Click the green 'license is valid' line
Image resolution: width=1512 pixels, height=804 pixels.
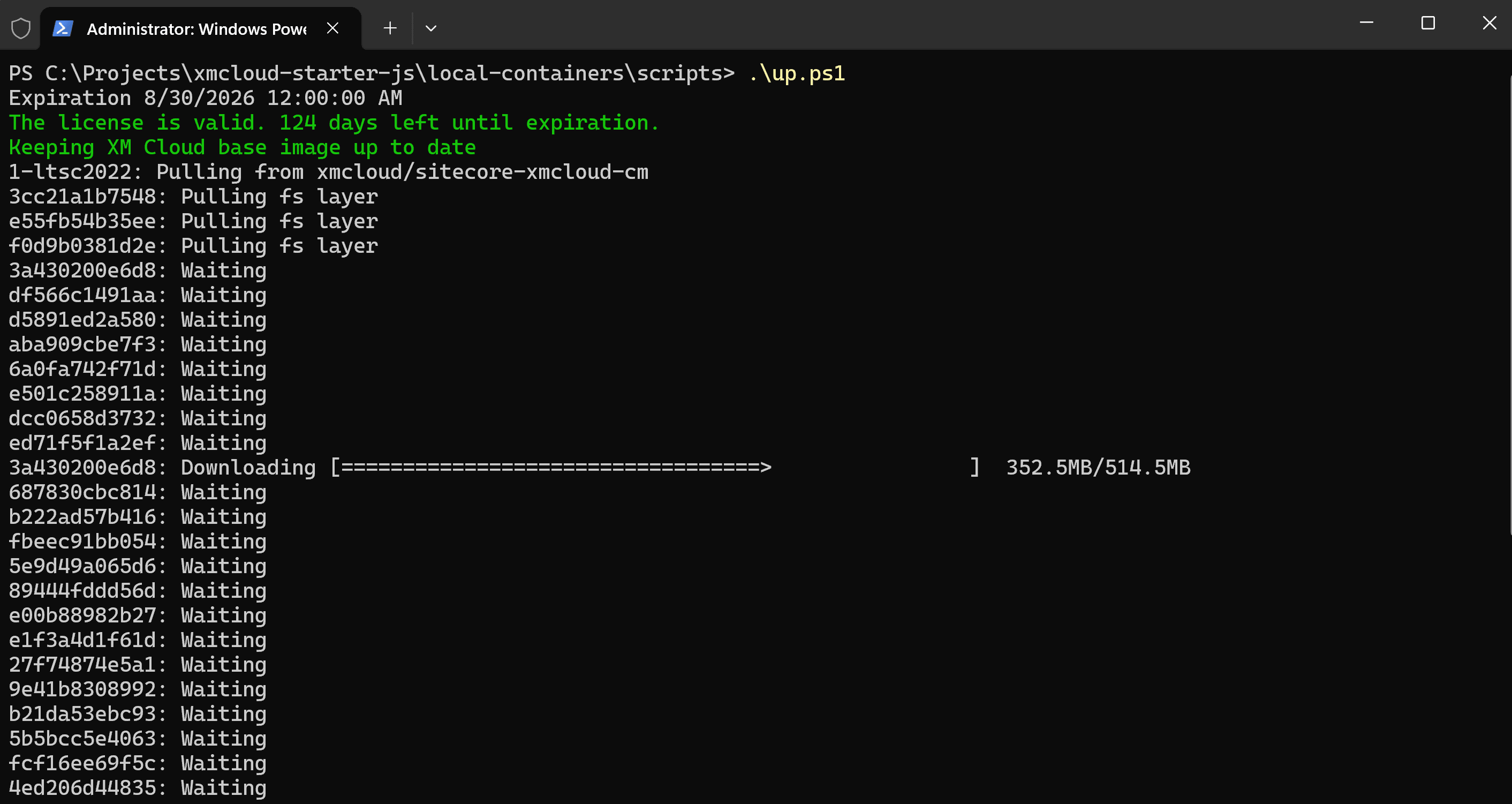coord(334,123)
